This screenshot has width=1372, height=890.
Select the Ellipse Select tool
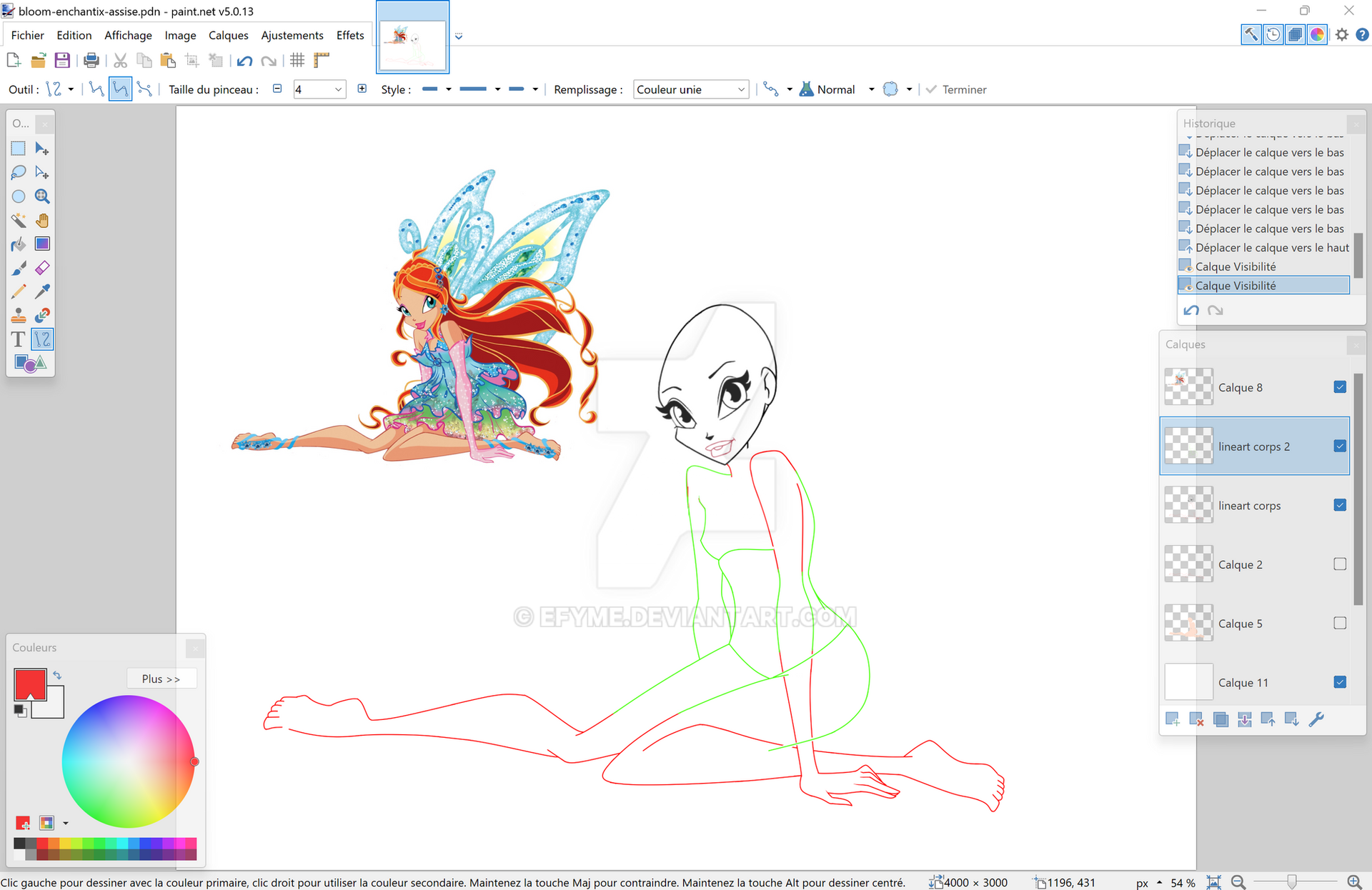click(x=19, y=196)
